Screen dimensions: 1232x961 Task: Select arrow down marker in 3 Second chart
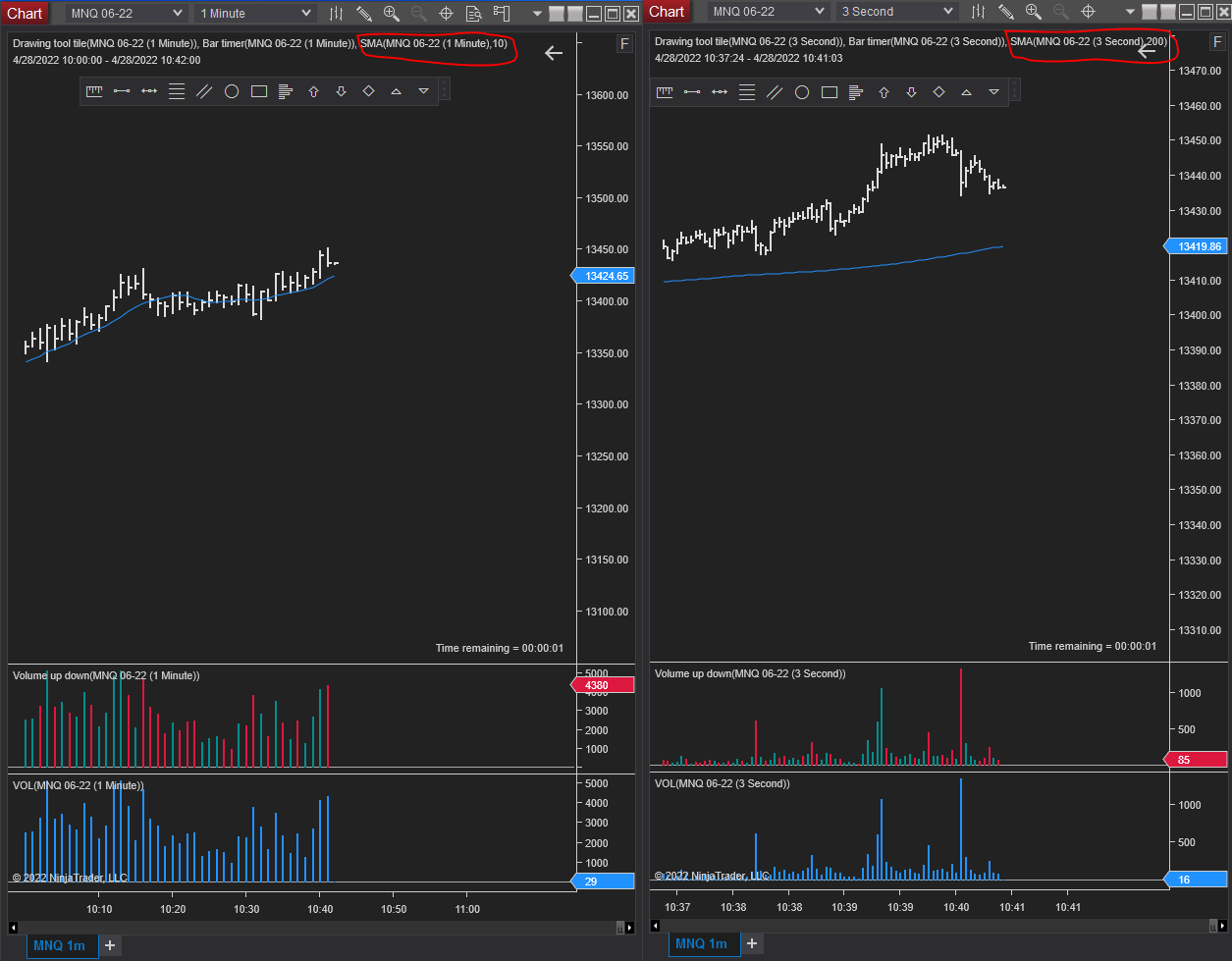pyautogui.click(x=911, y=91)
